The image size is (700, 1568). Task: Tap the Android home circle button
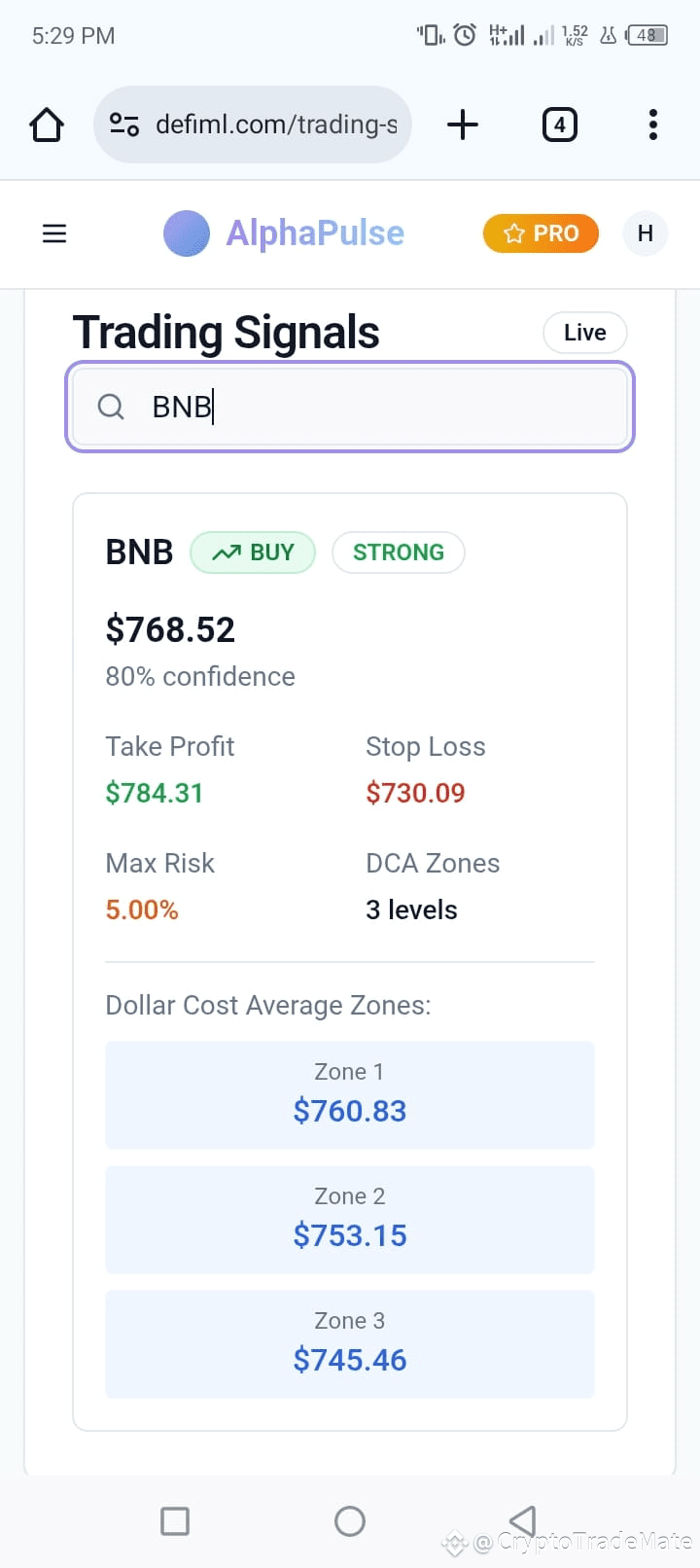pos(350,1521)
